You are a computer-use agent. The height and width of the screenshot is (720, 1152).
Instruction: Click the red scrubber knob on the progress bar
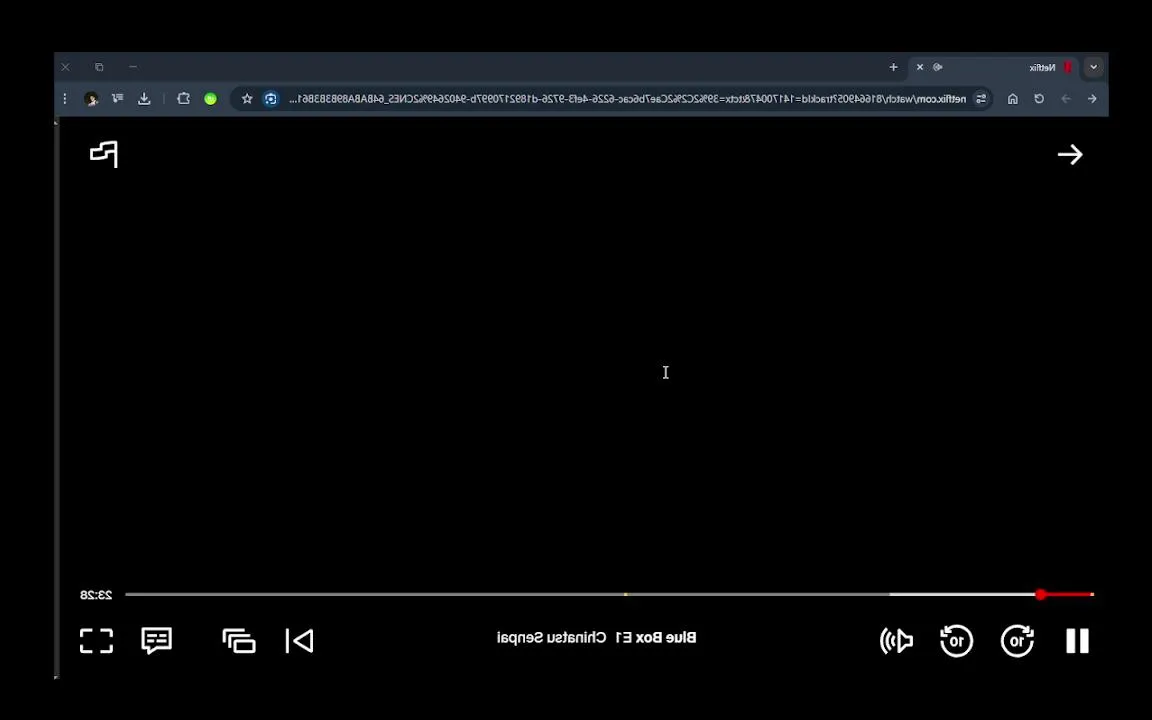coord(1041,594)
